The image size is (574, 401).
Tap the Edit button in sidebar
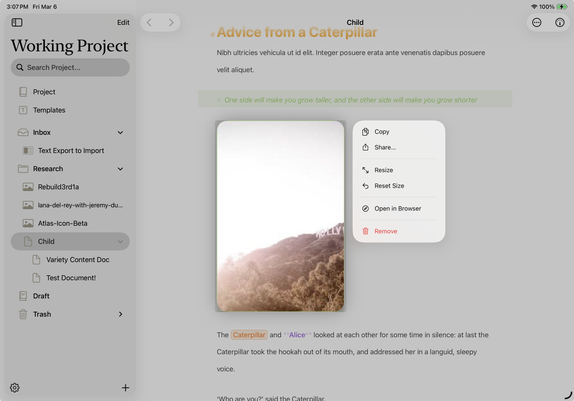point(123,23)
